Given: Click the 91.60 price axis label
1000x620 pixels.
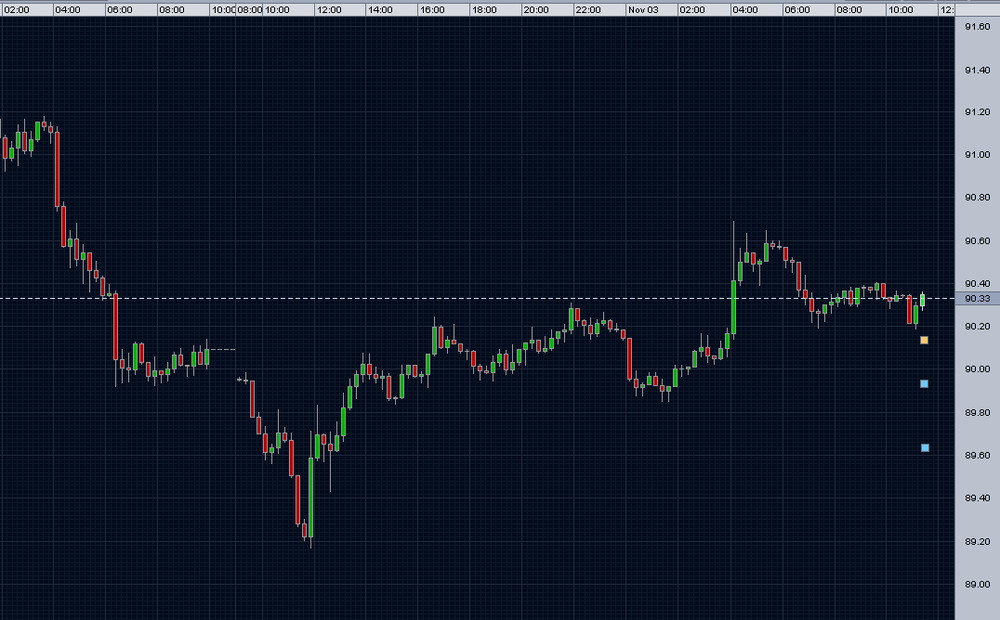Looking at the screenshot, I should pos(977,27).
